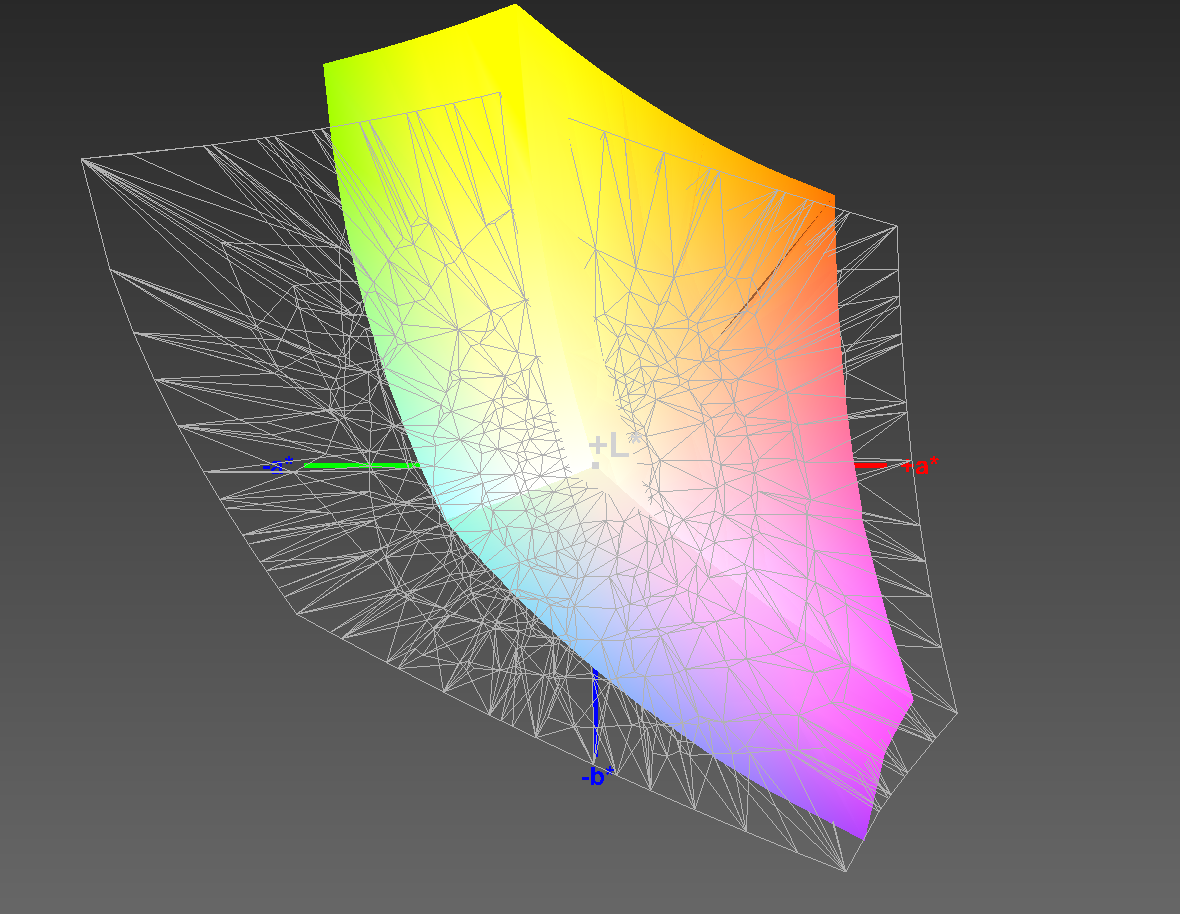Click the -a* green axis label
The width and height of the screenshot is (1180, 914).
click(278, 465)
